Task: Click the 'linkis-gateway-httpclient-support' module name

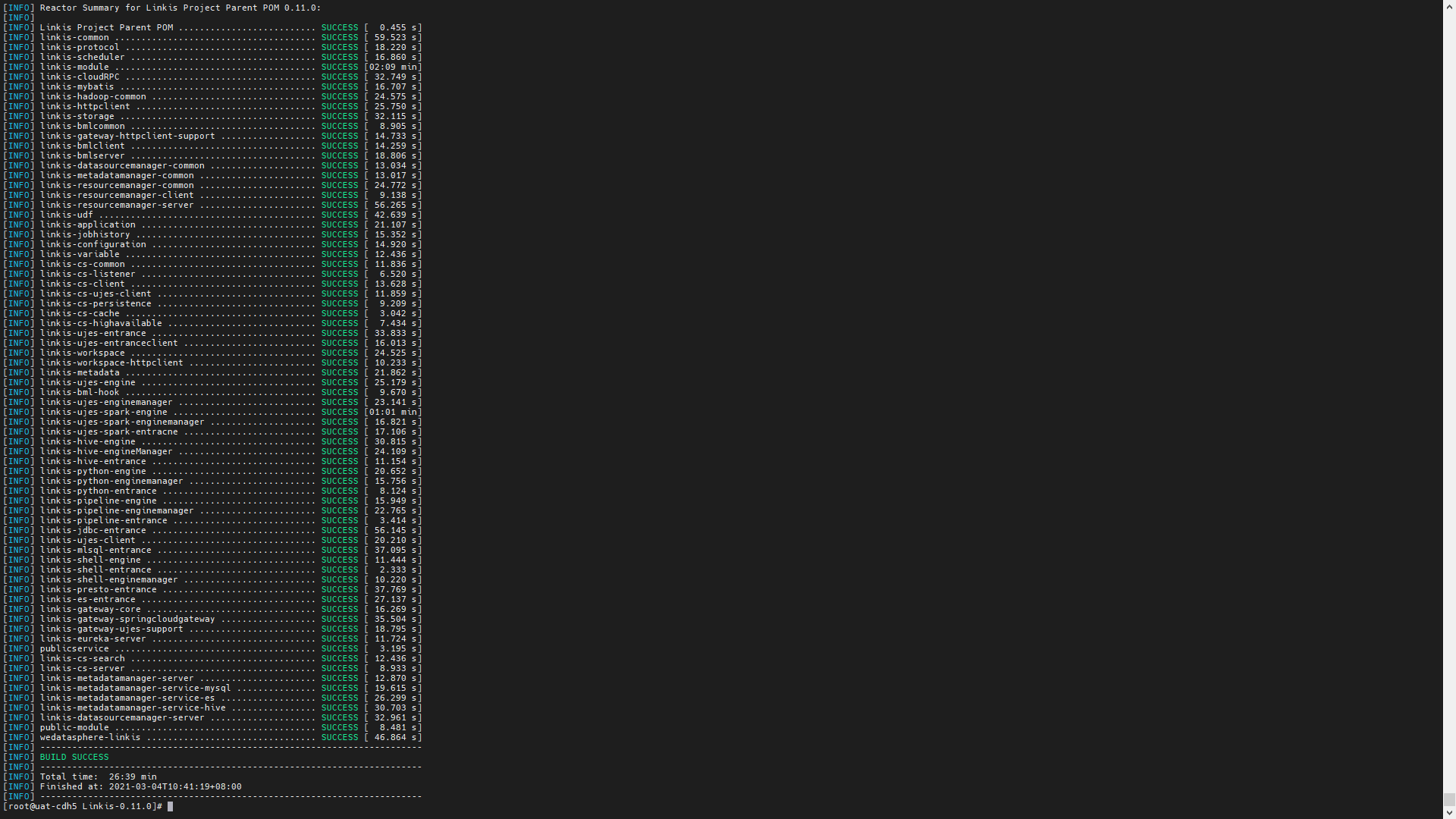Action: tap(127, 136)
